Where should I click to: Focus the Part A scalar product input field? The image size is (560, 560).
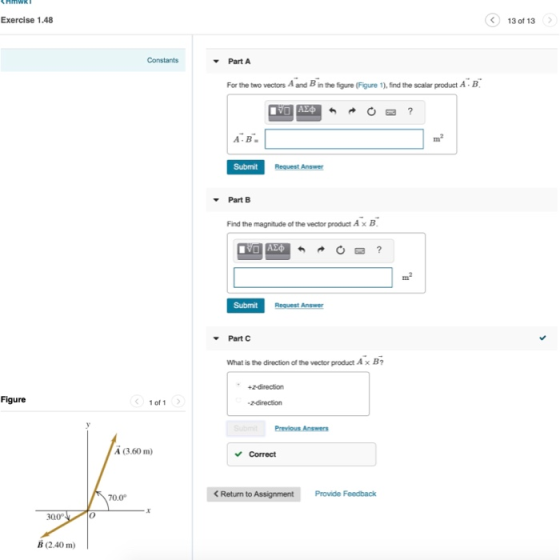coord(344,139)
